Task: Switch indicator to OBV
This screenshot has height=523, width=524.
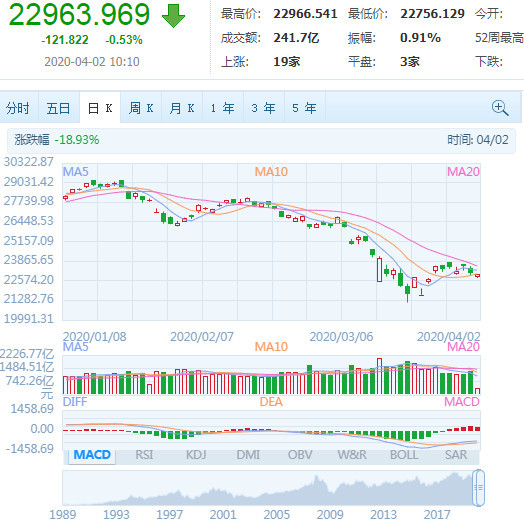Action: (x=300, y=455)
